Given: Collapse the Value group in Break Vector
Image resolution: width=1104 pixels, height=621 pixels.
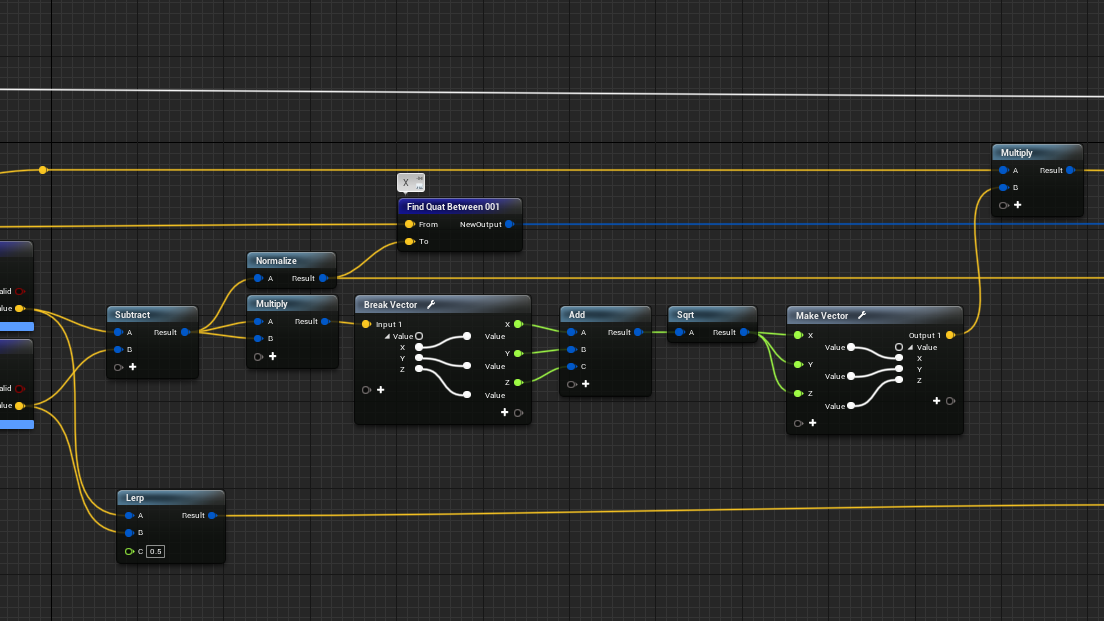Looking at the screenshot, I should (x=387, y=337).
